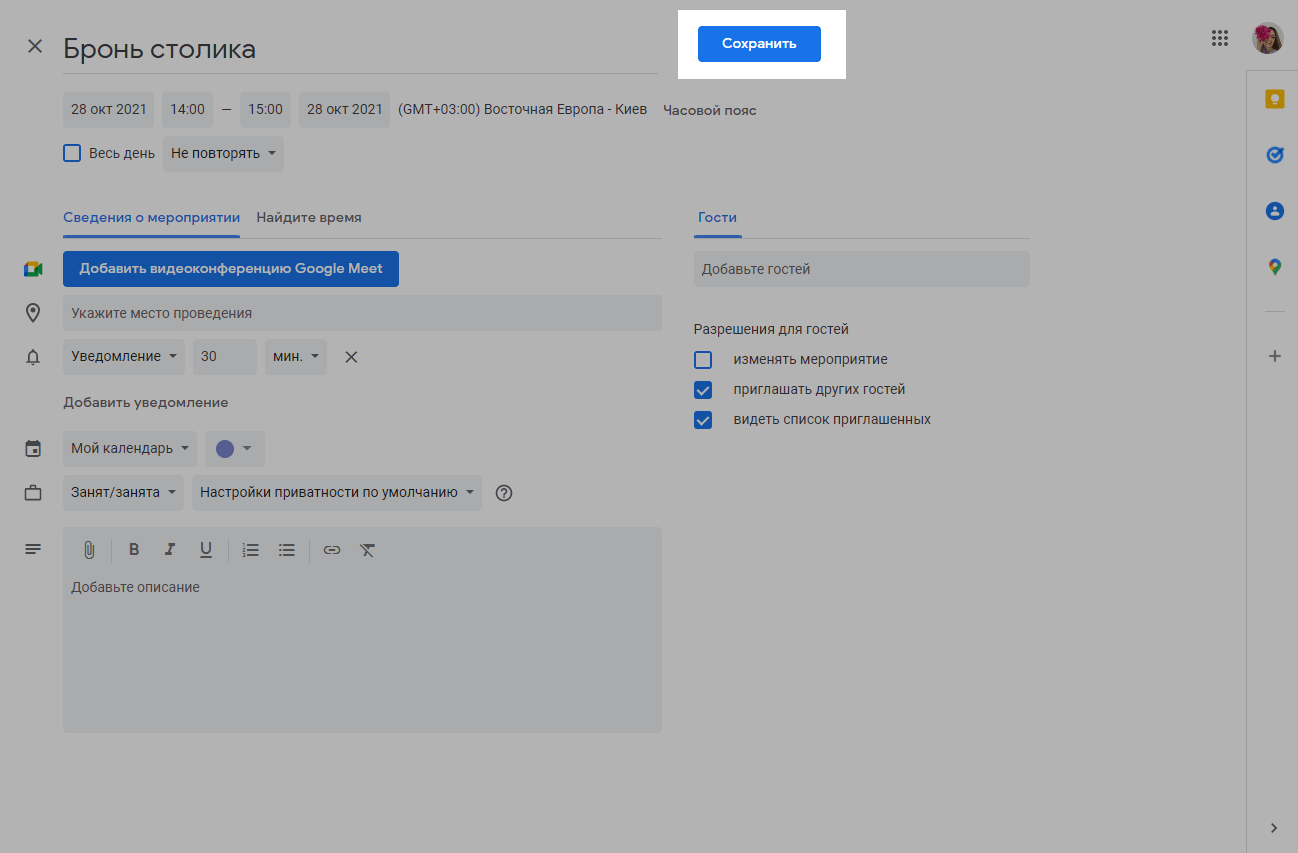1298x853 pixels.
Task: Click the 'Добавьте описание' description area
Action: [362, 652]
